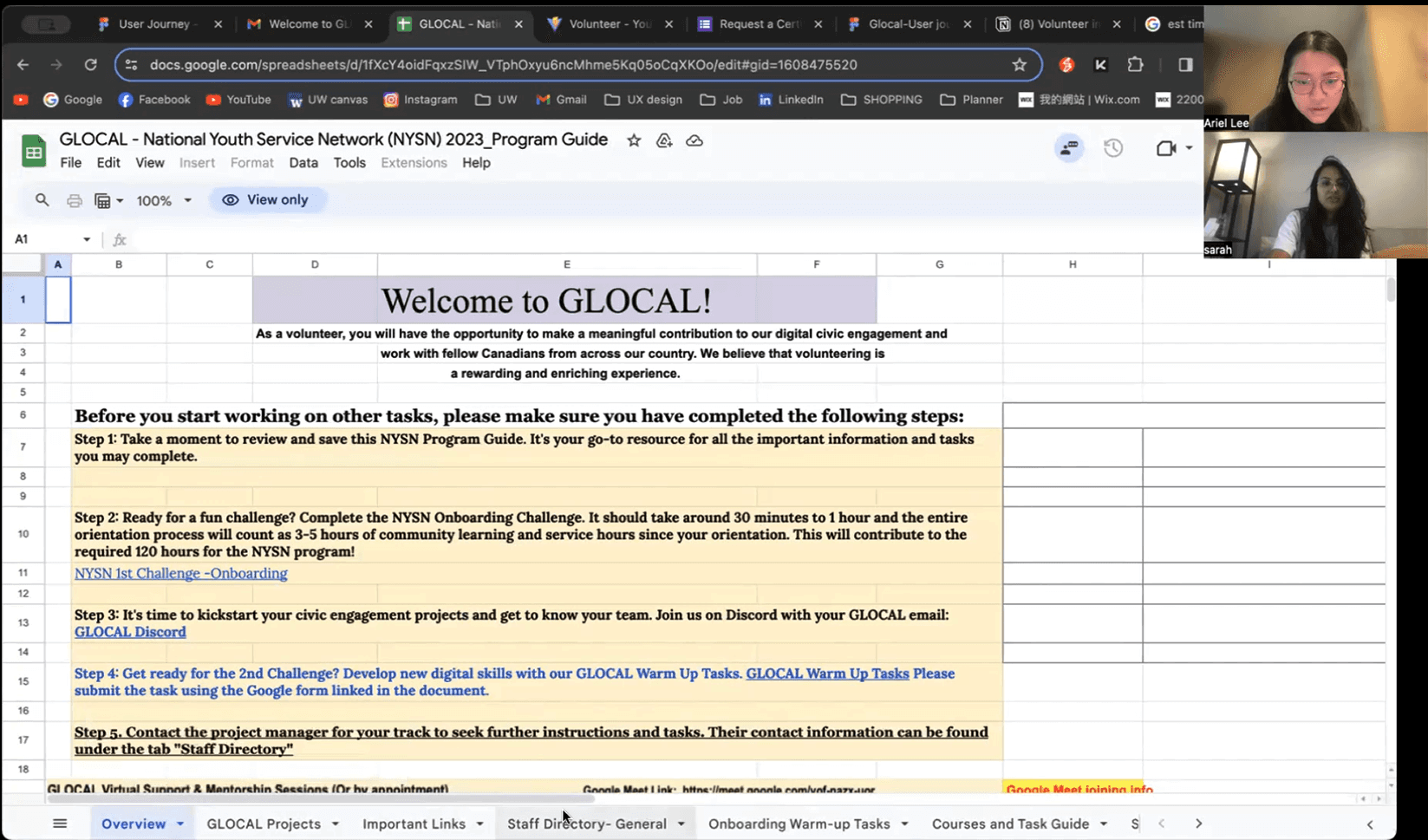Reload the page

(x=90, y=65)
